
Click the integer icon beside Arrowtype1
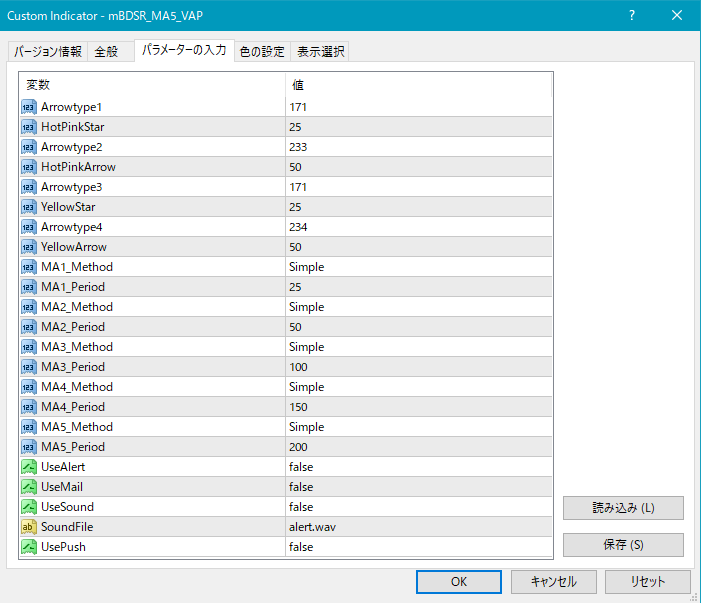pos(29,107)
